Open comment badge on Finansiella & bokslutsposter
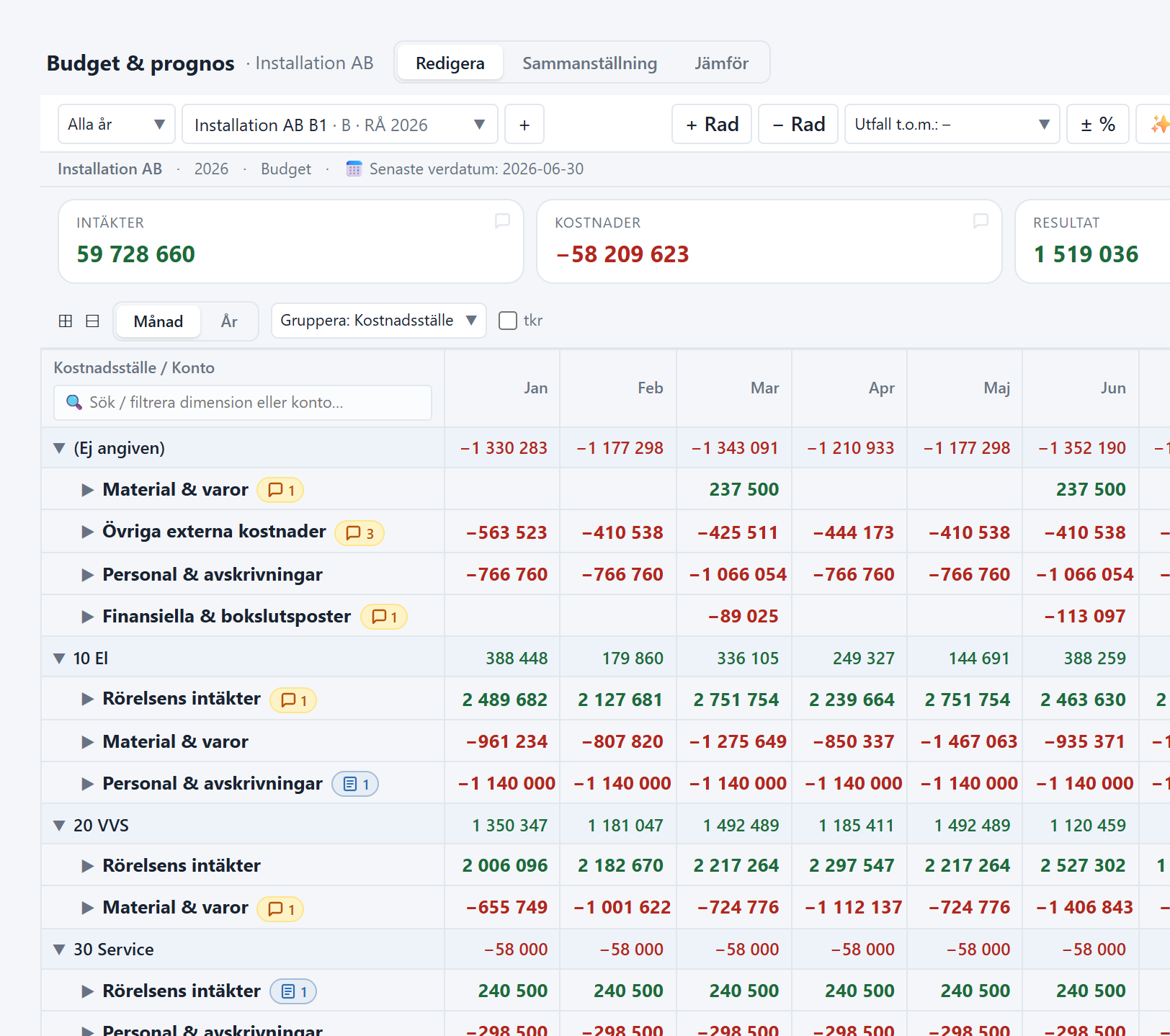The image size is (1170, 1036). pos(384,617)
